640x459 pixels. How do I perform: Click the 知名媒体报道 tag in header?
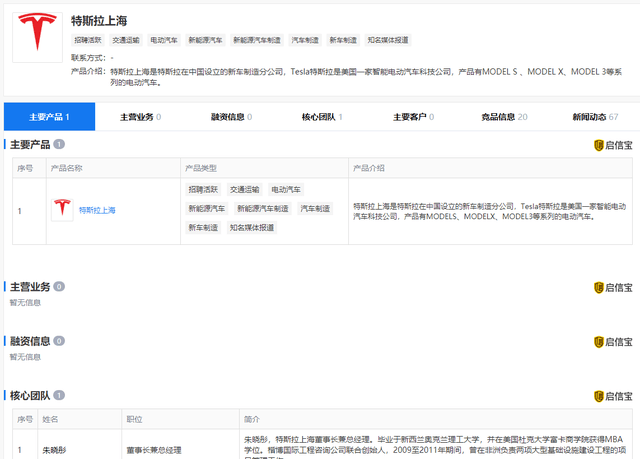(388, 40)
